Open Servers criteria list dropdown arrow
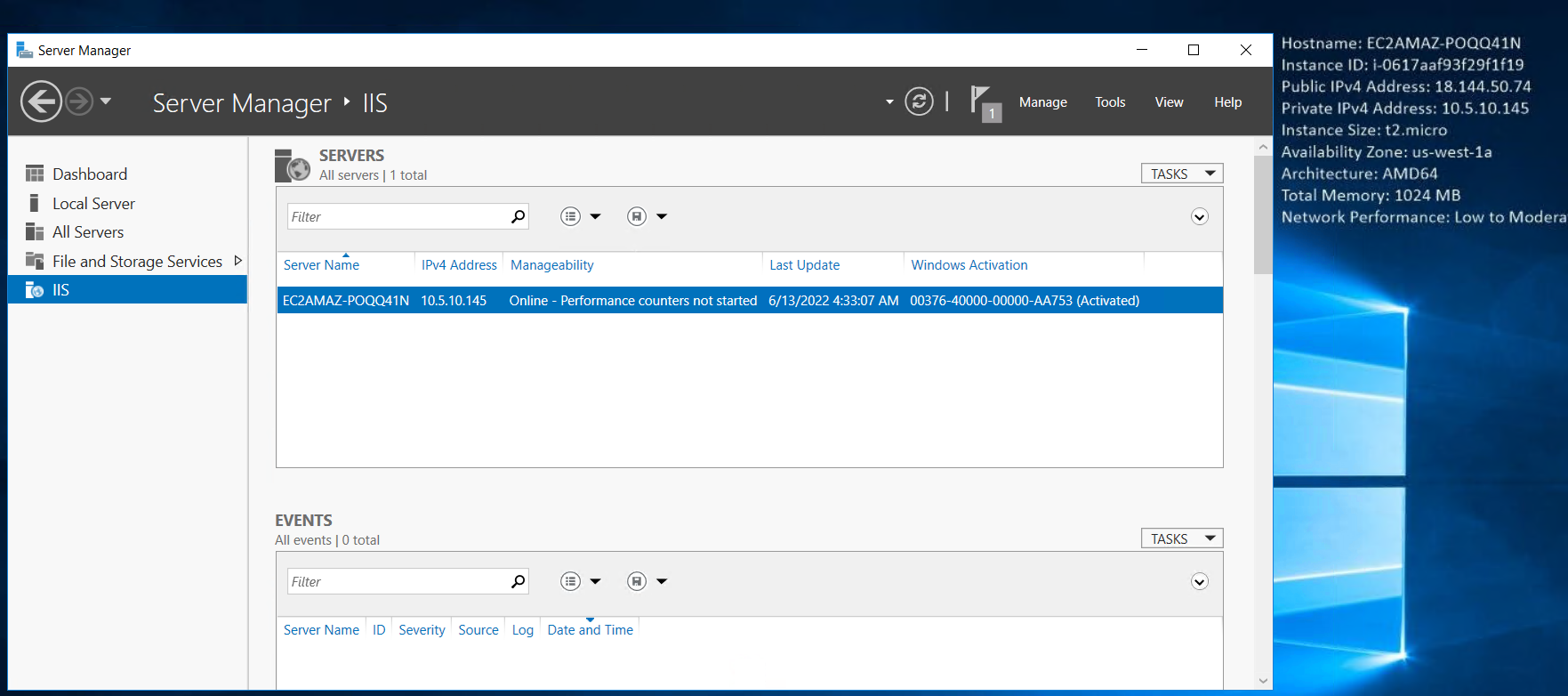Screen dimensions: 1568x696 click(x=596, y=216)
